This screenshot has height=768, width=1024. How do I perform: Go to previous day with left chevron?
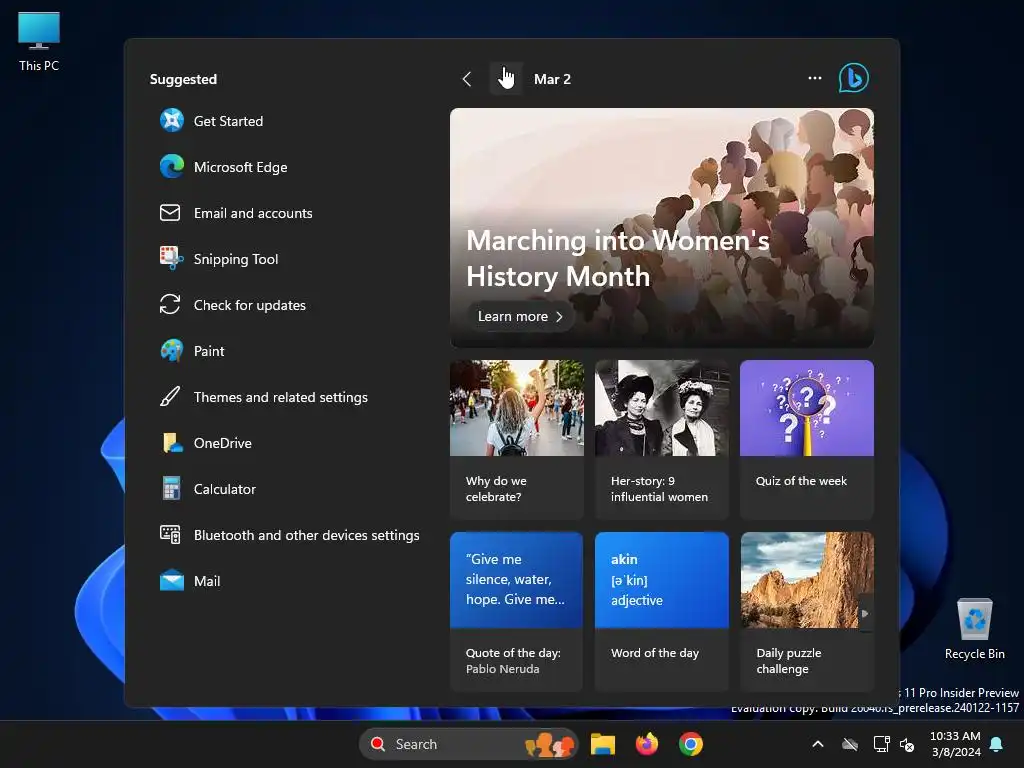click(466, 79)
